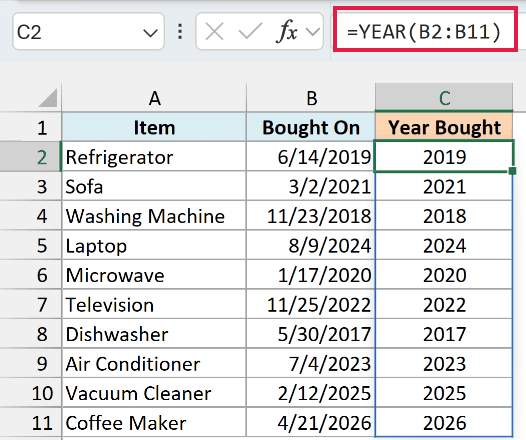Click the date cell 4/21/2026
This screenshot has height=440, width=526.
(311, 423)
